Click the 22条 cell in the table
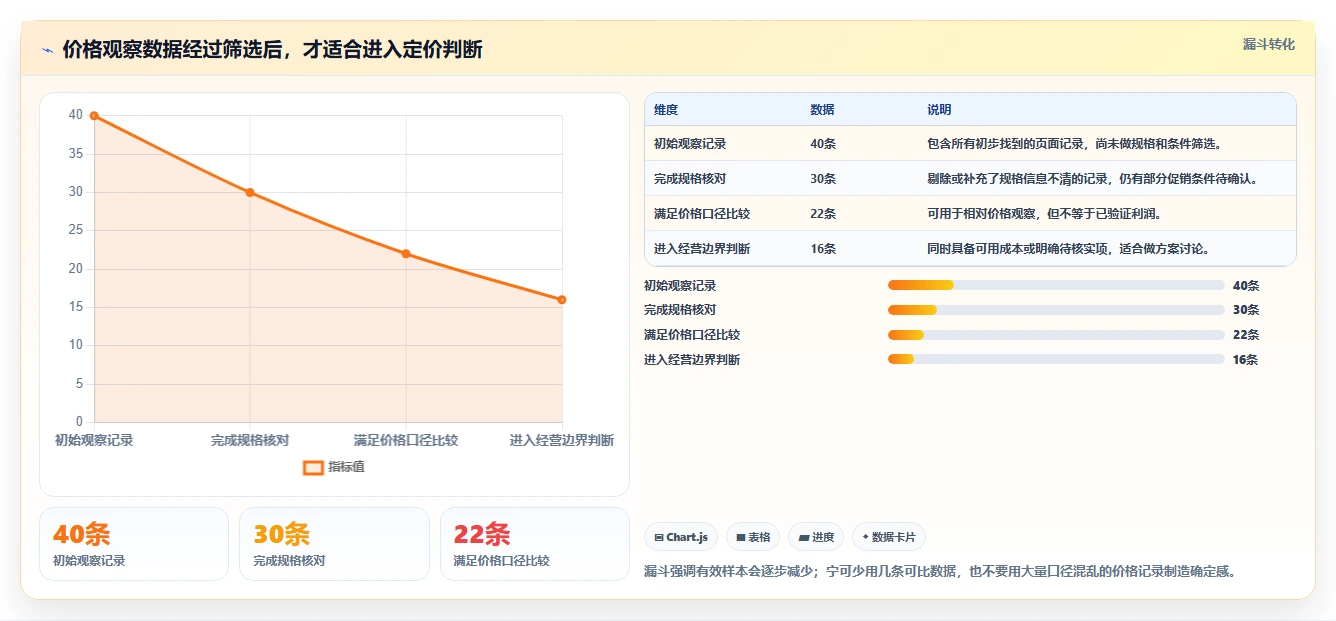Viewport: 1336px width, 621px height. [823, 214]
